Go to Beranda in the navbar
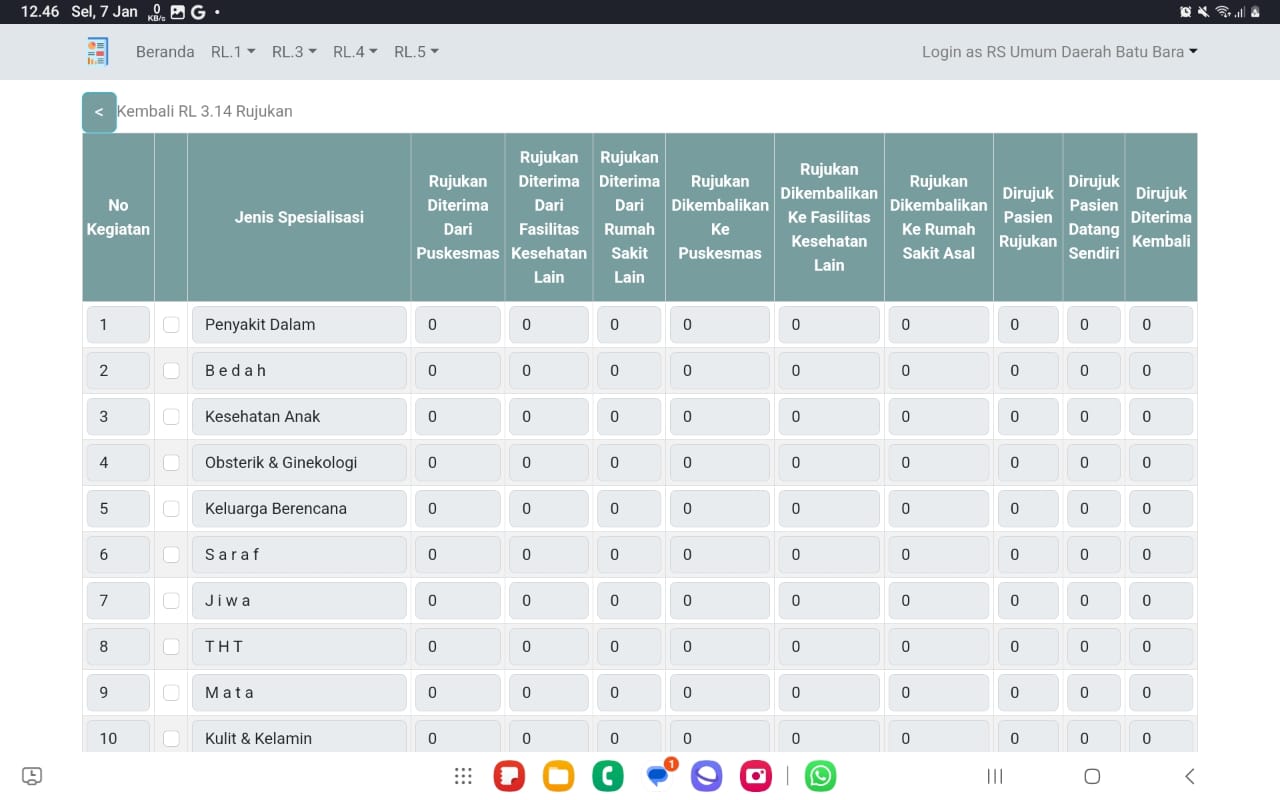1280x800 pixels. click(165, 51)
